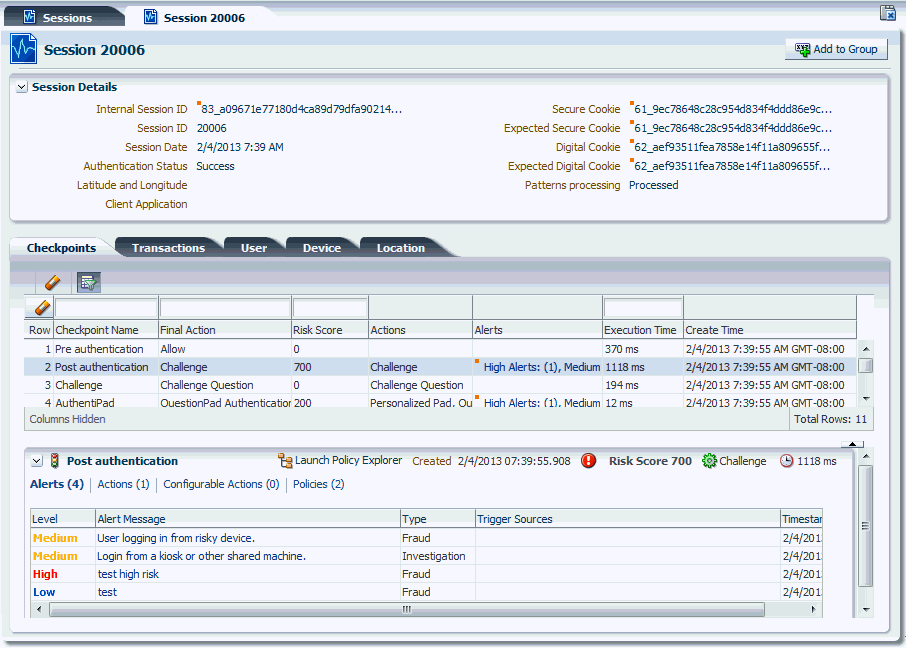Click detail panel vertical scroll up arrow

866,457
